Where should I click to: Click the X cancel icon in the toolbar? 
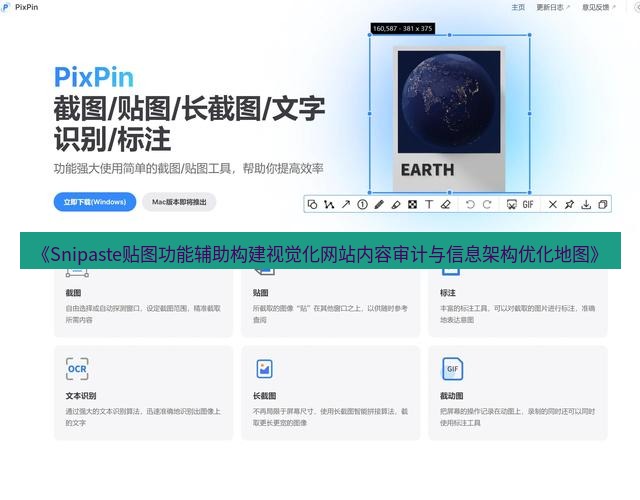(553, 204)
